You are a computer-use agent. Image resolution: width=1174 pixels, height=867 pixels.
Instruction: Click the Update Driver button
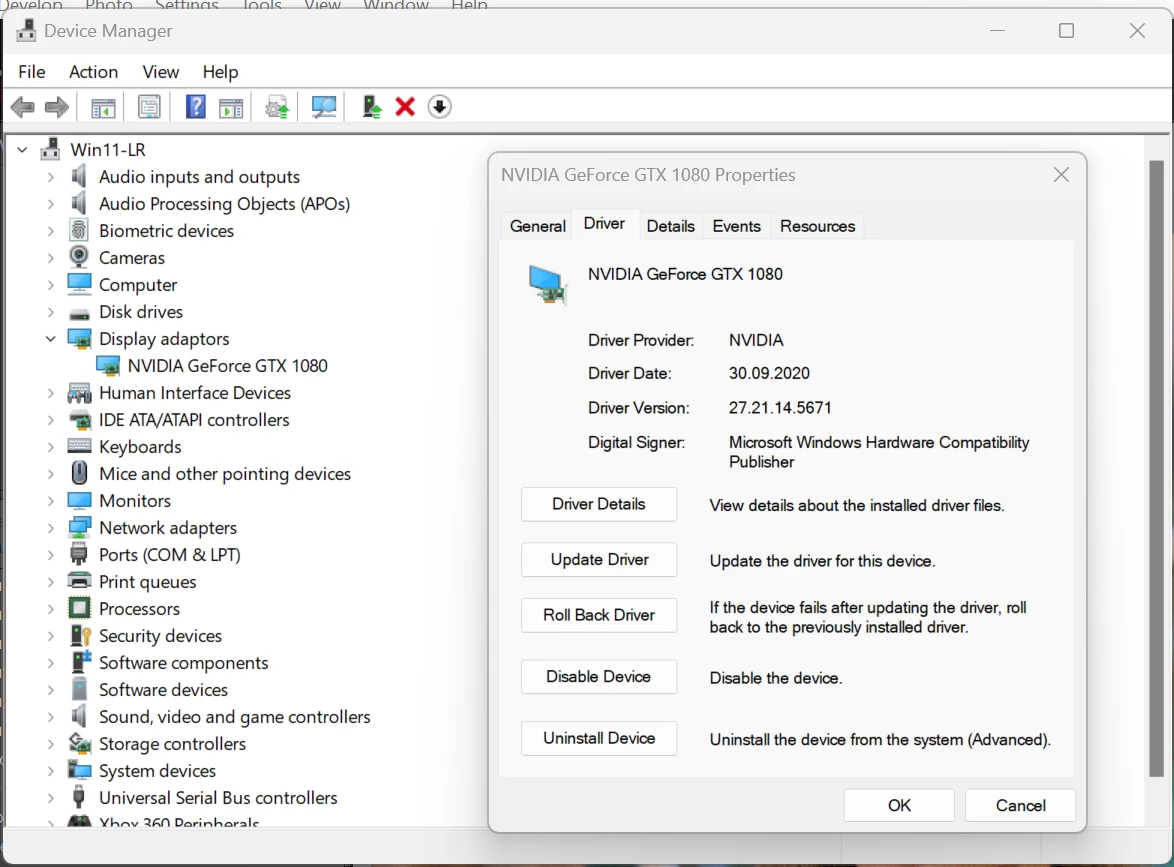pos(599,559)
